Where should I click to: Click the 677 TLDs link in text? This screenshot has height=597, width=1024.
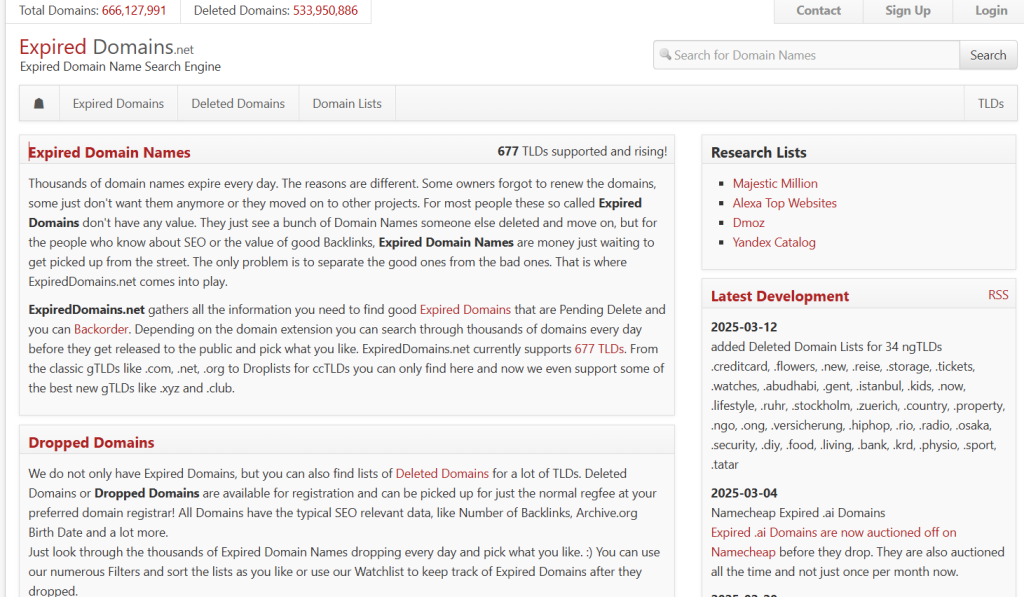coord(599,349)
